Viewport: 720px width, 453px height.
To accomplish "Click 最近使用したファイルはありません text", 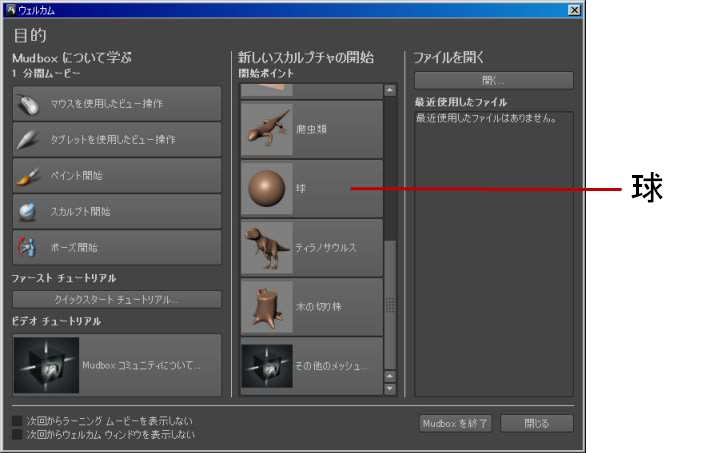I will pyautogui.click(x=486, y=118).
